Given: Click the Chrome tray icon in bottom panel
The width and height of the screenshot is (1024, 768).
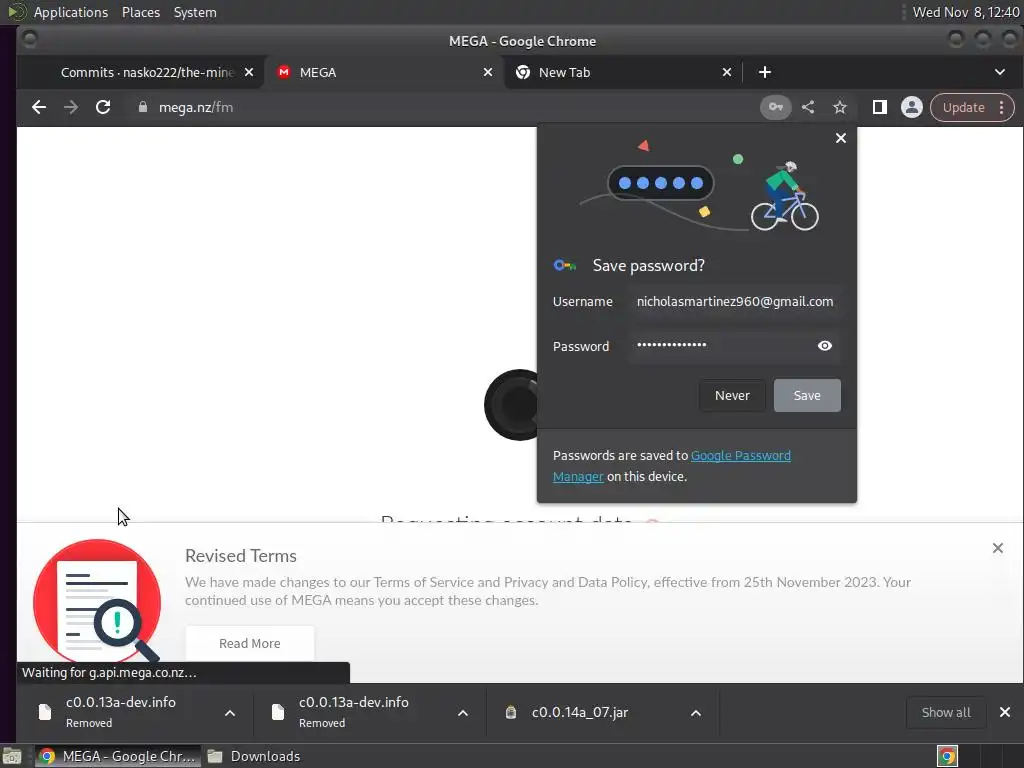Looking at the screenshot, I should tap(947, 756).
